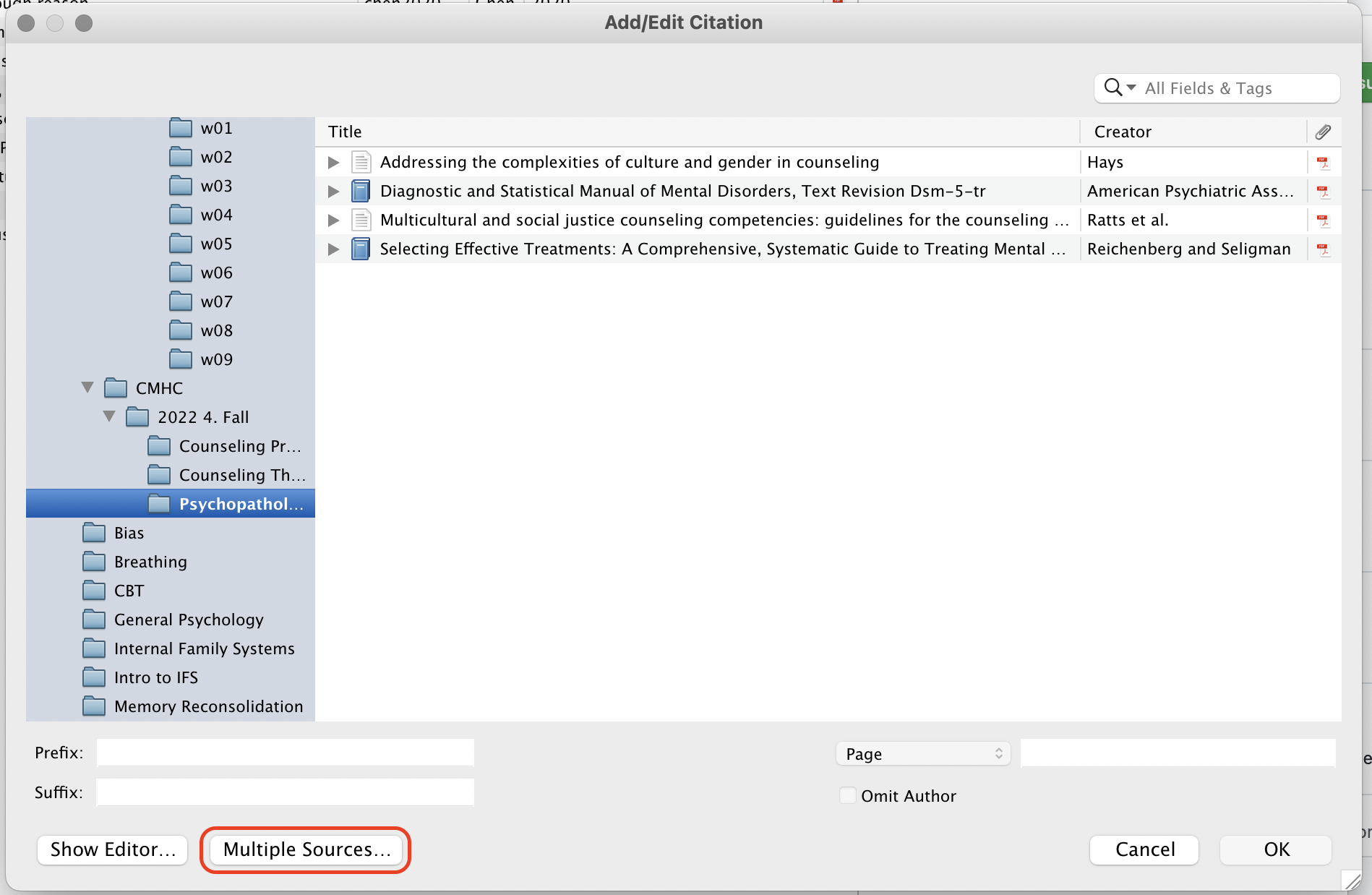Expand the Hays citation disclosure triangle
The image size is (1372, 895).
333,162
